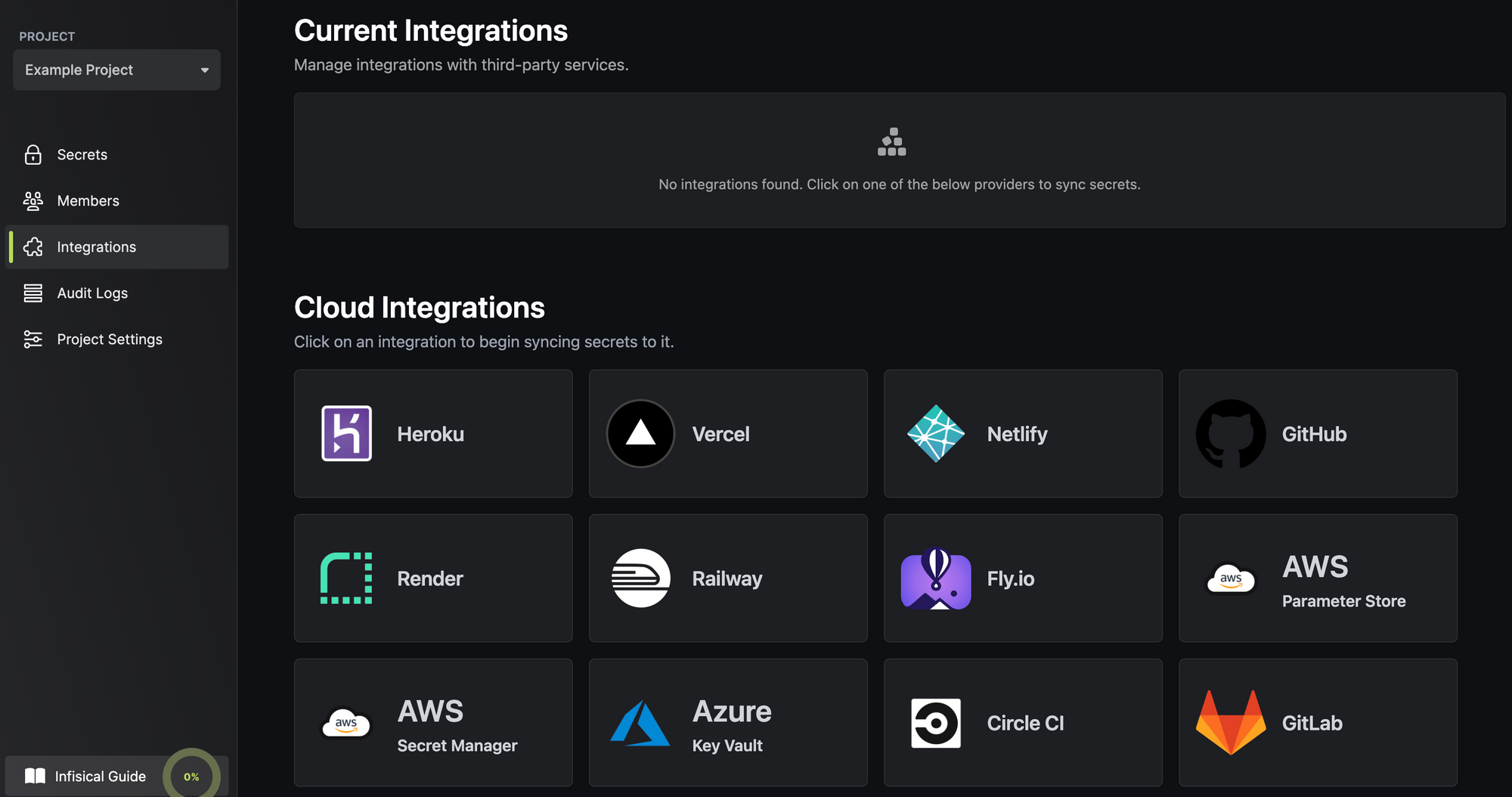The height and width of the screenshot is (797, 1512).
Task: Click the Render logo icon
Action: [346, 578]
